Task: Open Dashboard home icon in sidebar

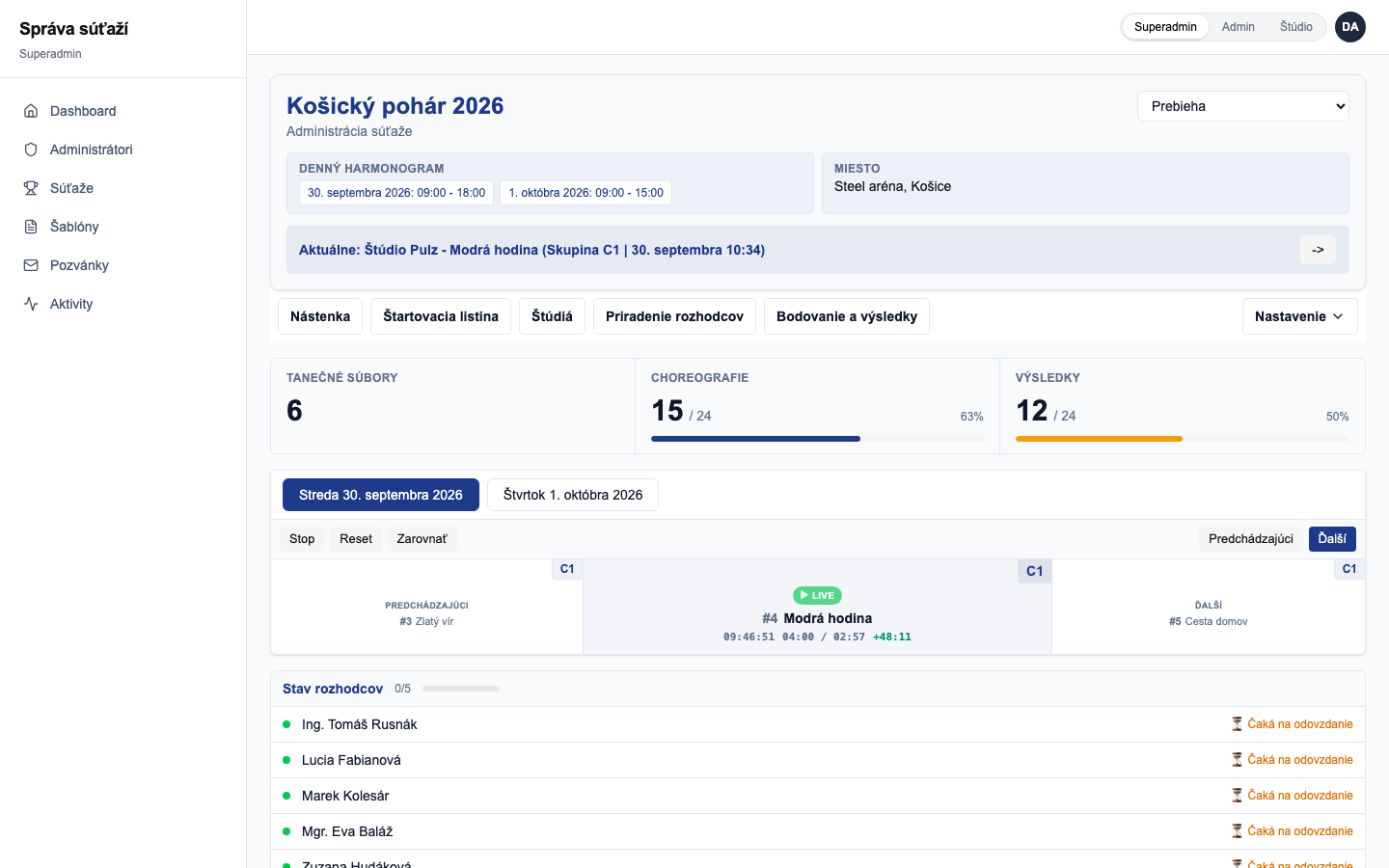Action: 31,111
